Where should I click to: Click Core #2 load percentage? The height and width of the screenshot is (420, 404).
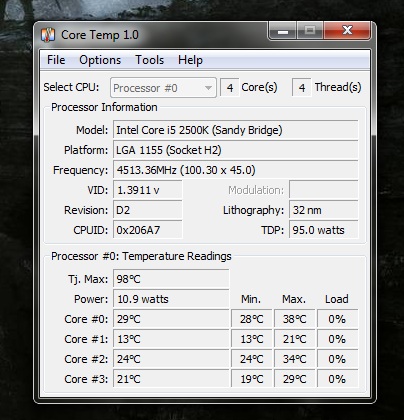pos(337,359)
